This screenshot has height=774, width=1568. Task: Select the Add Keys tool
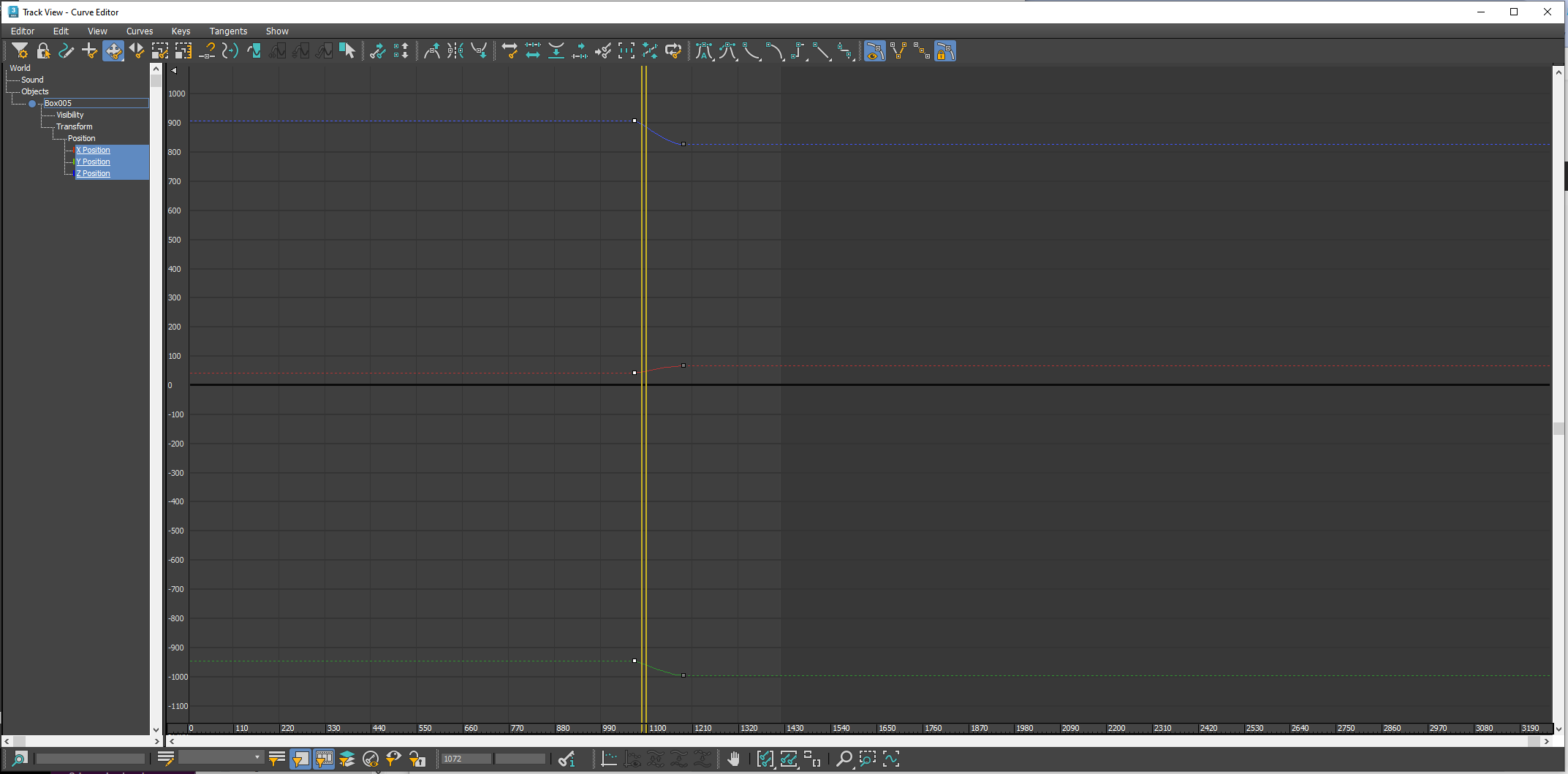pyautogui.click(x=89, y=50)
